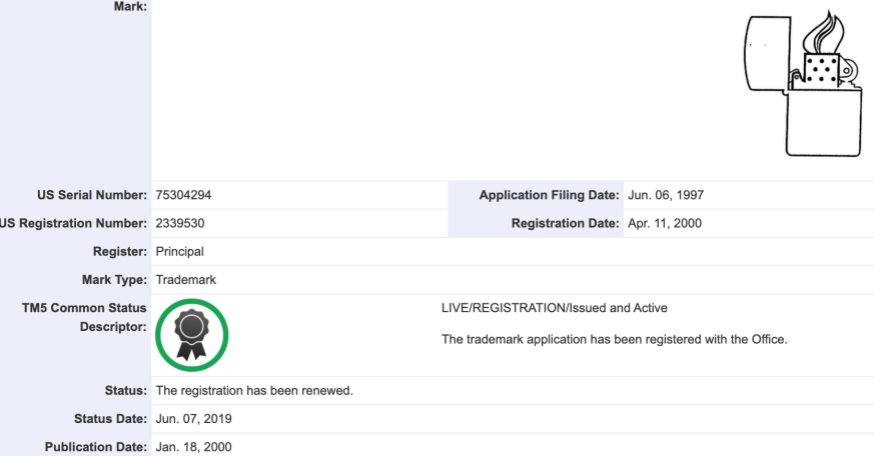The width and height of the screenshot is (874, 456).
Task: Select serial number 75304294
Action: [183, 195]
